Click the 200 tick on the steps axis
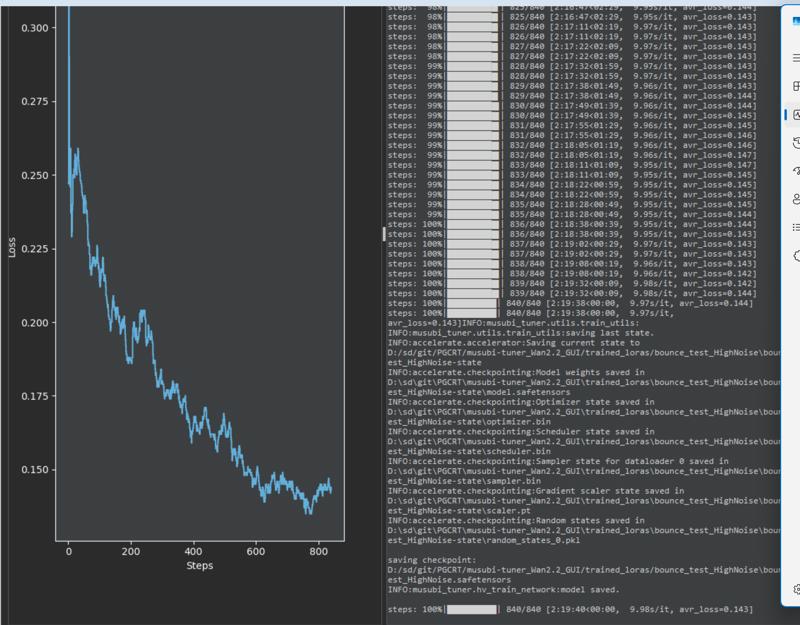The height and width of the screenshot is (625, 800). [x=131, y=552]
